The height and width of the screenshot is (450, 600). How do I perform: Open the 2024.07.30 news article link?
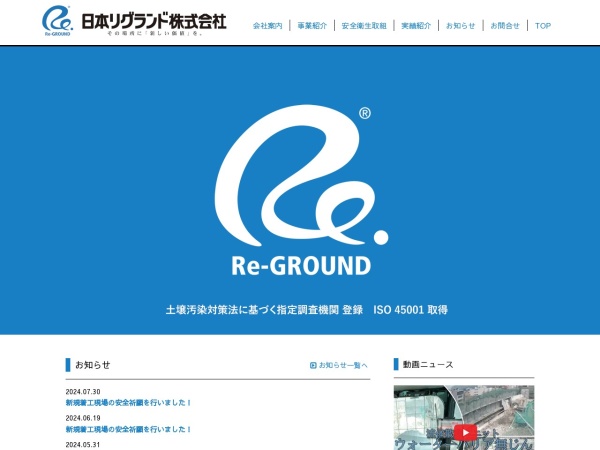click(128, 403)
